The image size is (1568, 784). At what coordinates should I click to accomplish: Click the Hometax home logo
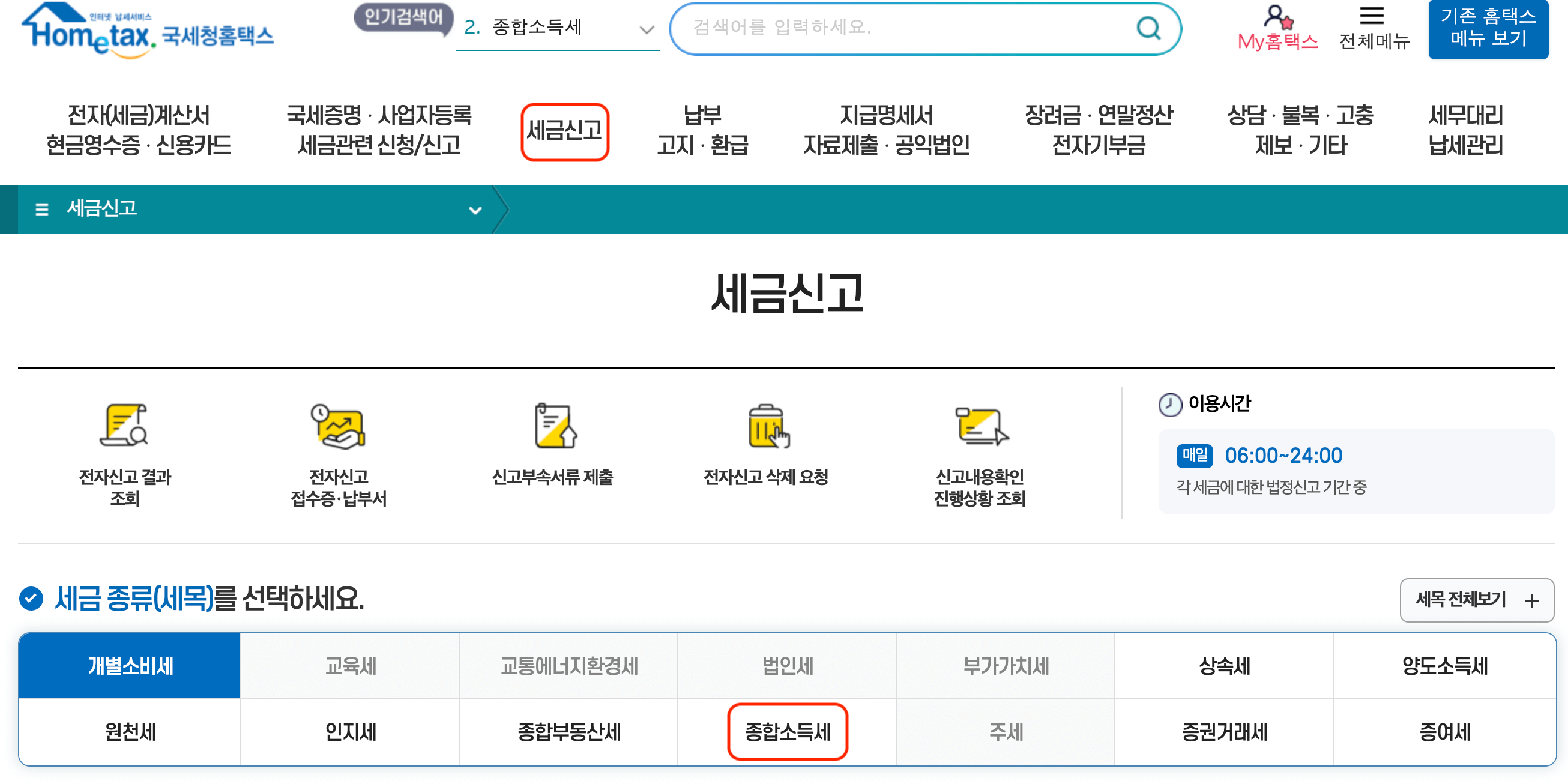tap(147, 31)
